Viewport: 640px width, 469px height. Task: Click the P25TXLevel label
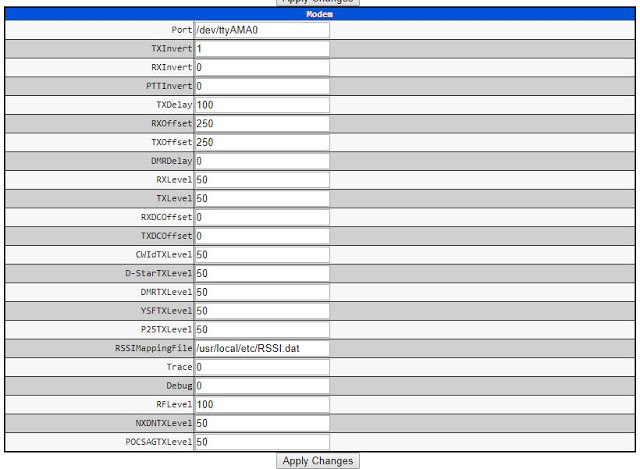point(166,330)
